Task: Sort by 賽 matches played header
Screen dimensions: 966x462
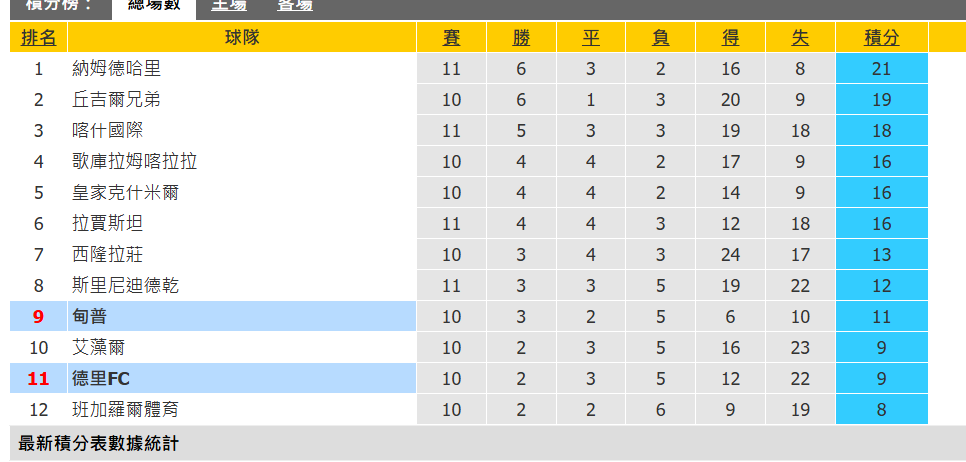Action: [451, 38]
